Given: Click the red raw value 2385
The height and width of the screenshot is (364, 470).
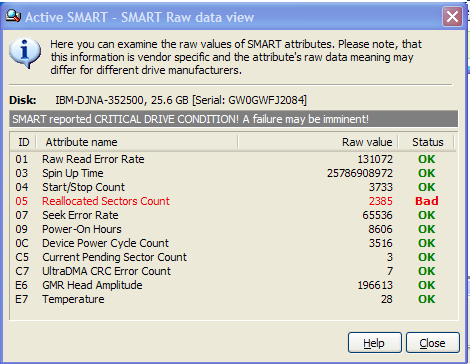Looking at the screenshot, I should pyautogui.click(x=381, y=201).
